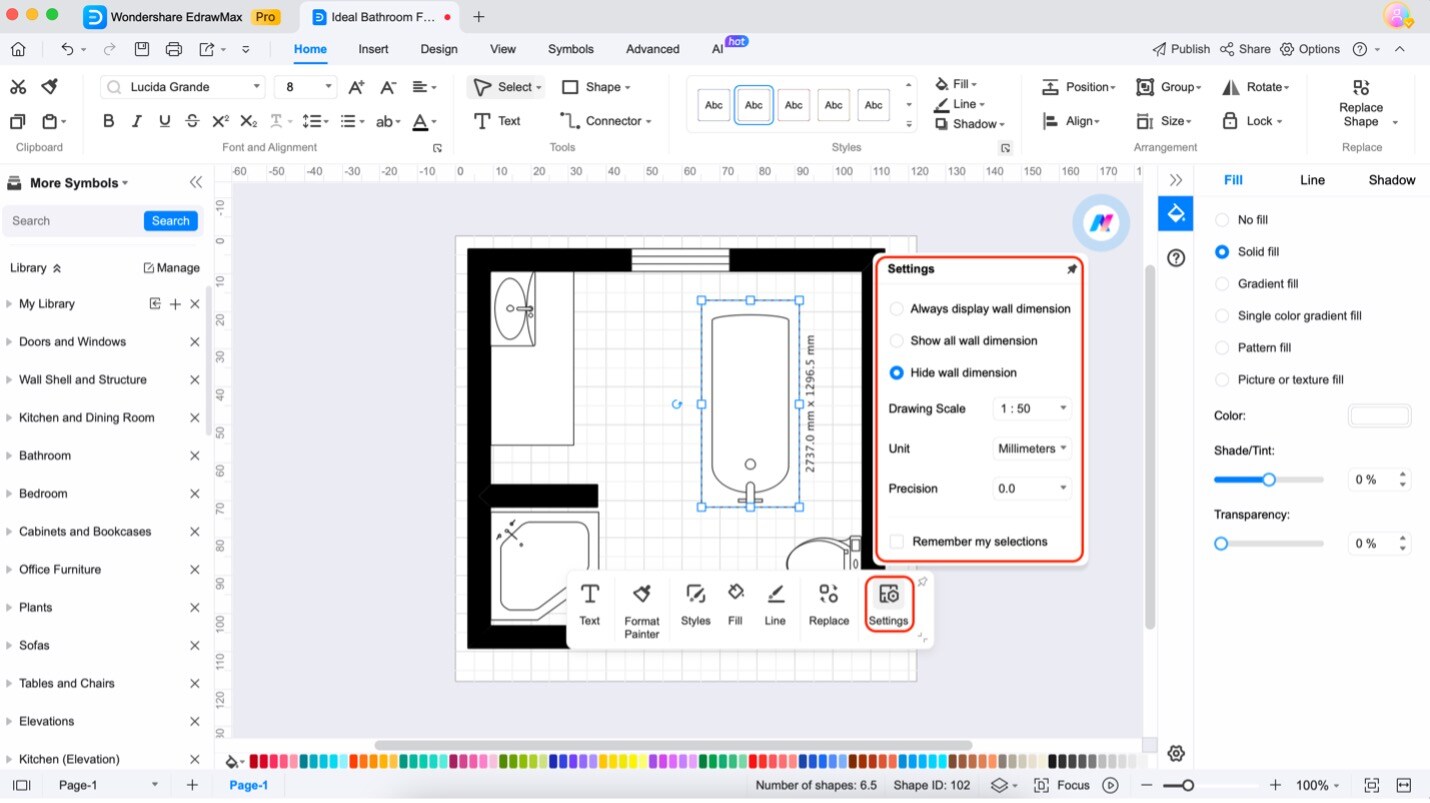Click the Cut scissors icon
Viewport: 1430px width, 803px height.
point(18,87)
